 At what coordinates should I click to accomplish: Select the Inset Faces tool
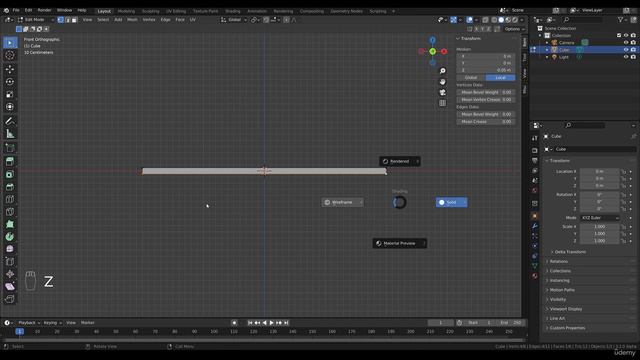coord(10,174)
